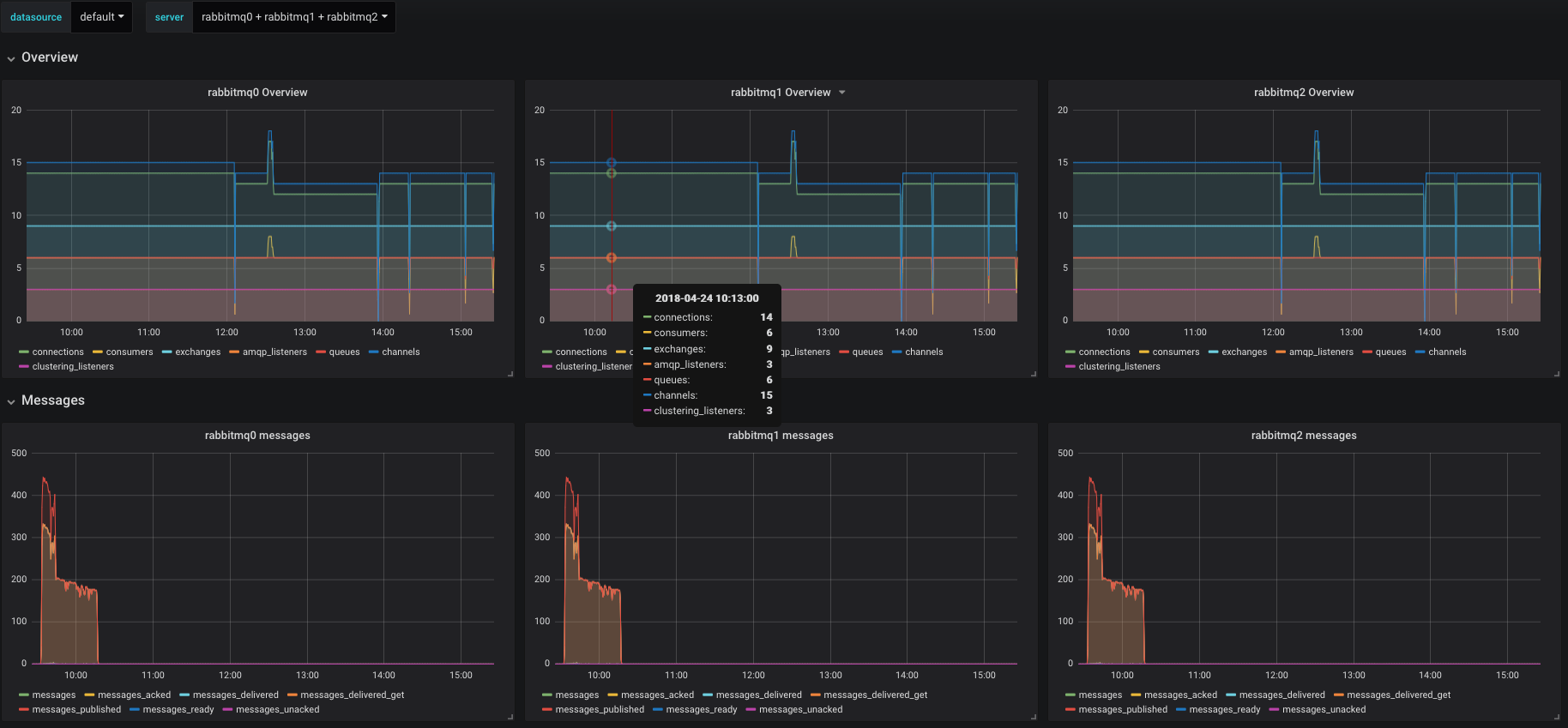Click the channels data point on rabbitmq1 Overview graph
The width and height of the screenshot is (1568, 728).
click(612, 162)
